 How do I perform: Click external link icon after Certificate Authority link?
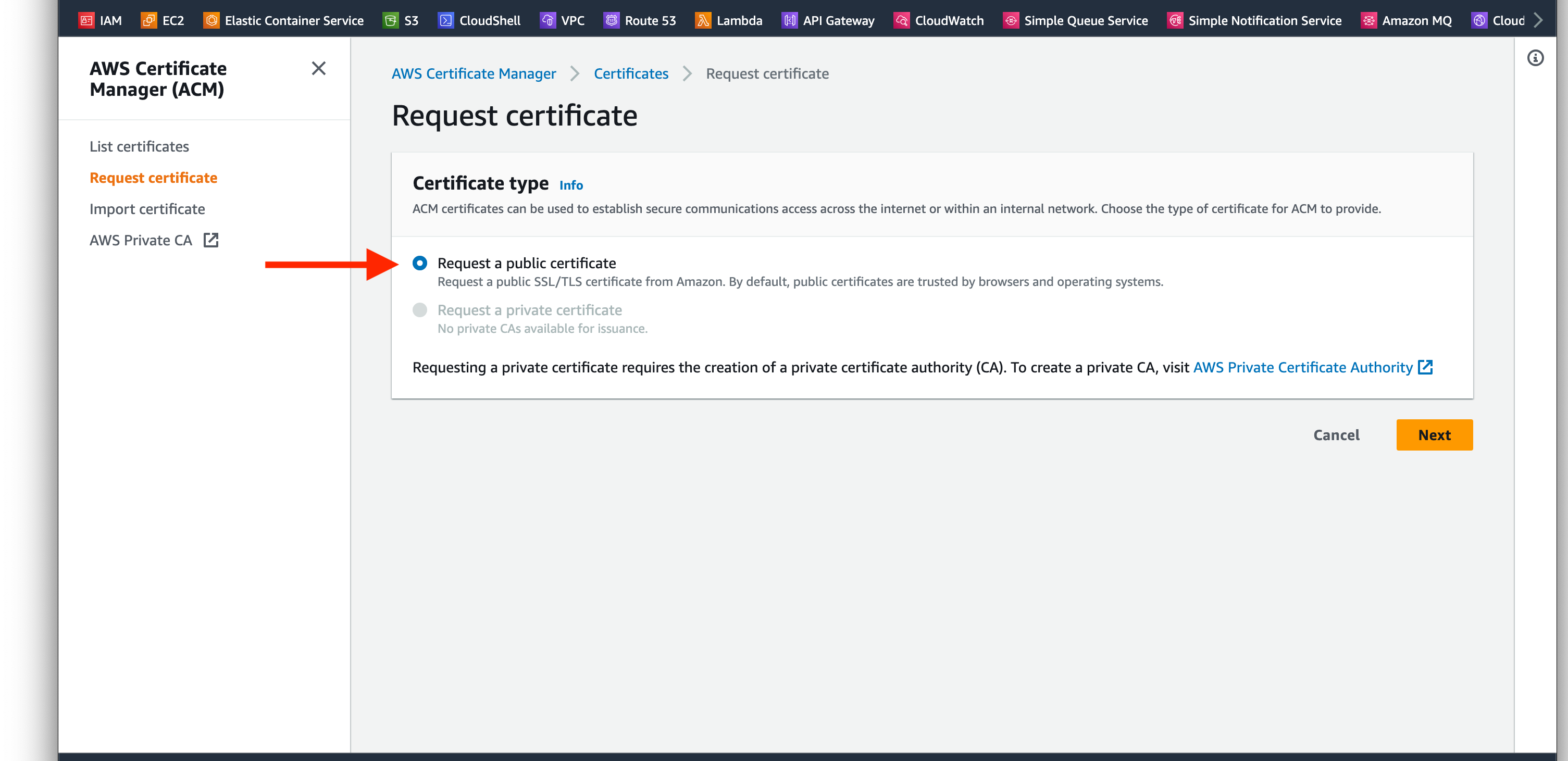[1425, 367]
